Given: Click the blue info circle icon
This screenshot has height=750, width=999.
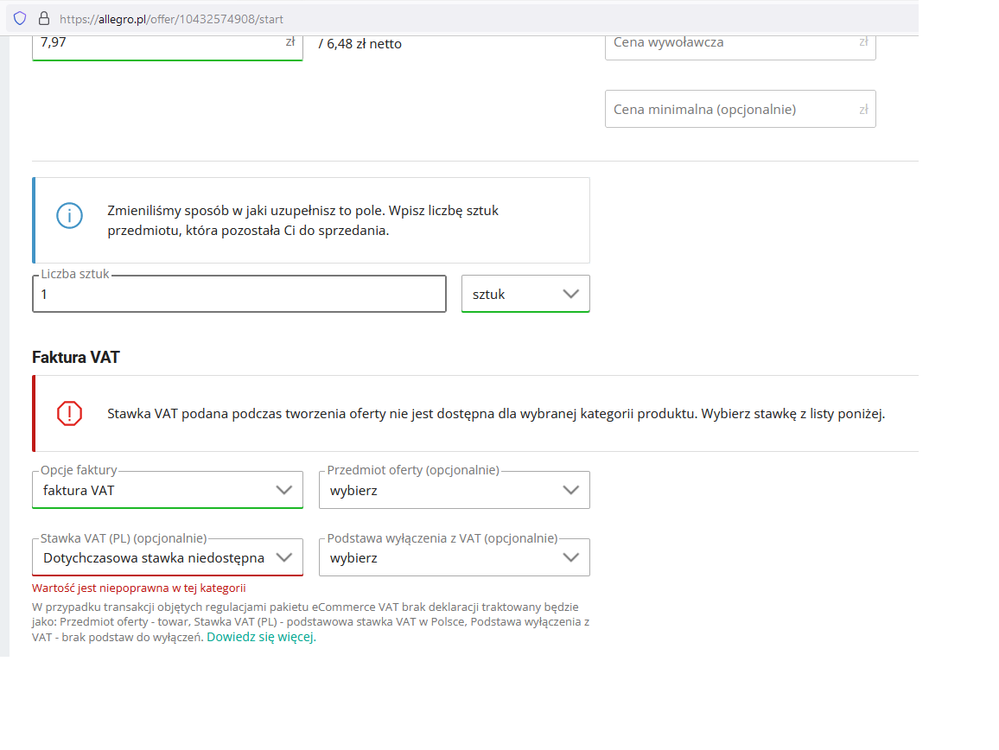Looking at the screenshot, I should pyautogui.click(x=69, y=215).
